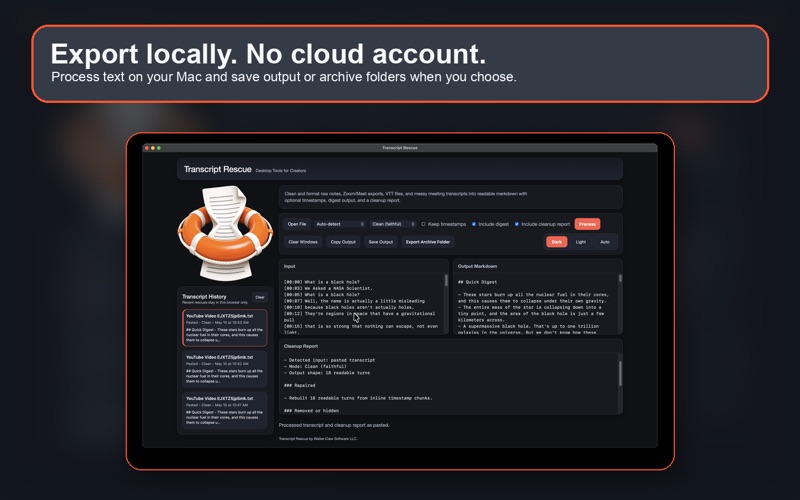This screenshot has width=800, height=500.
Task: Click '[00:10] because black holes aren't' line
Action: (x=349, y=307)
